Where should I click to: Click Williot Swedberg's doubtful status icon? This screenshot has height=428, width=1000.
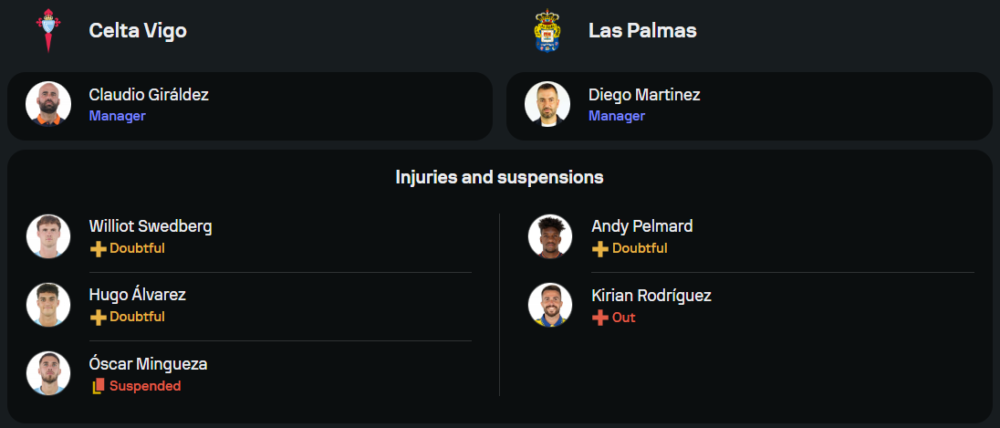tap(98, 249)
